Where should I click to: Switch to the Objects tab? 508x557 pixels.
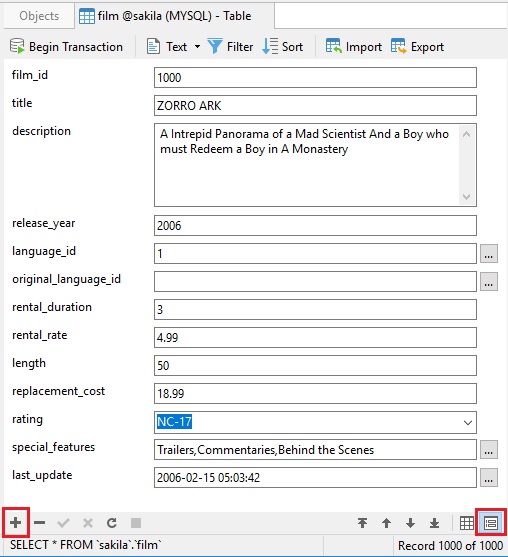click(x=39, y=16)
